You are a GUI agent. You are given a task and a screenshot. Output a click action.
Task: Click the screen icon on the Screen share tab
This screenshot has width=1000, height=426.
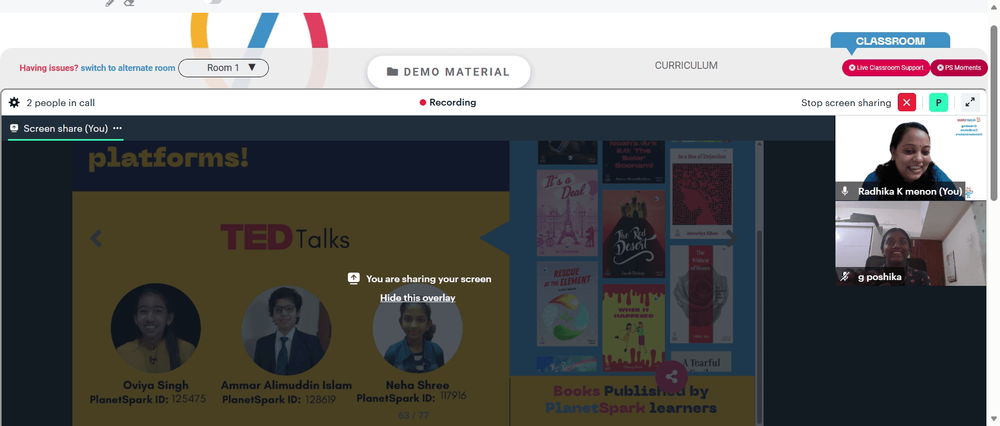tap(14, 128)
